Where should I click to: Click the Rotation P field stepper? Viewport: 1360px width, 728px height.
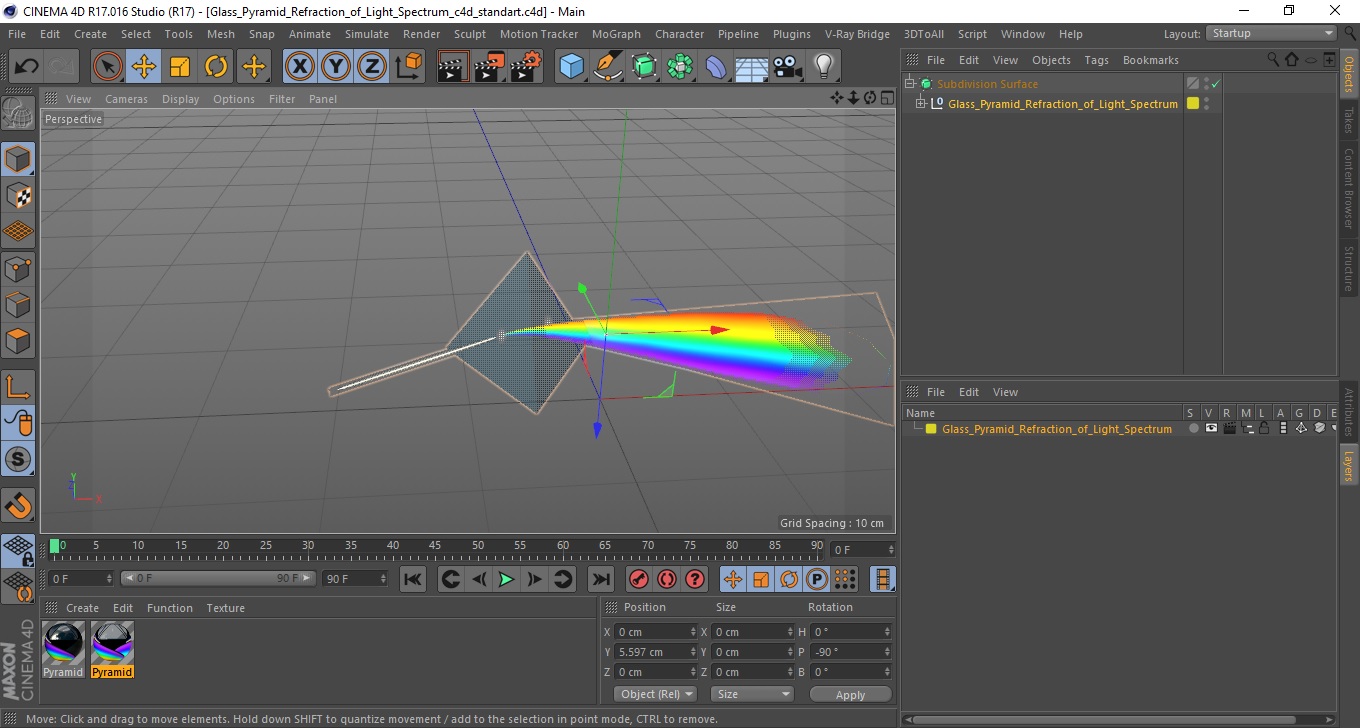[x=887, y=652]
